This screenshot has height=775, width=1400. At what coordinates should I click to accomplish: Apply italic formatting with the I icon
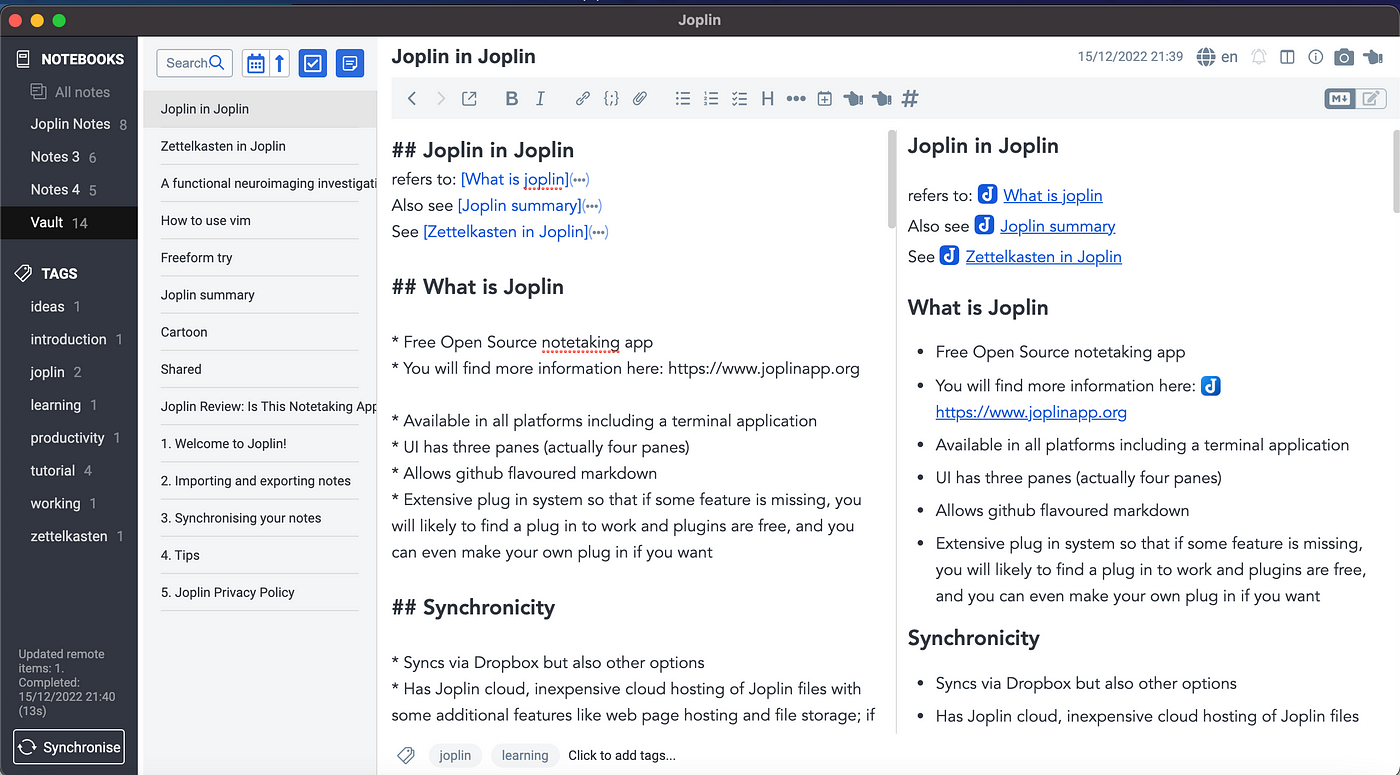(x=540, y=98)
